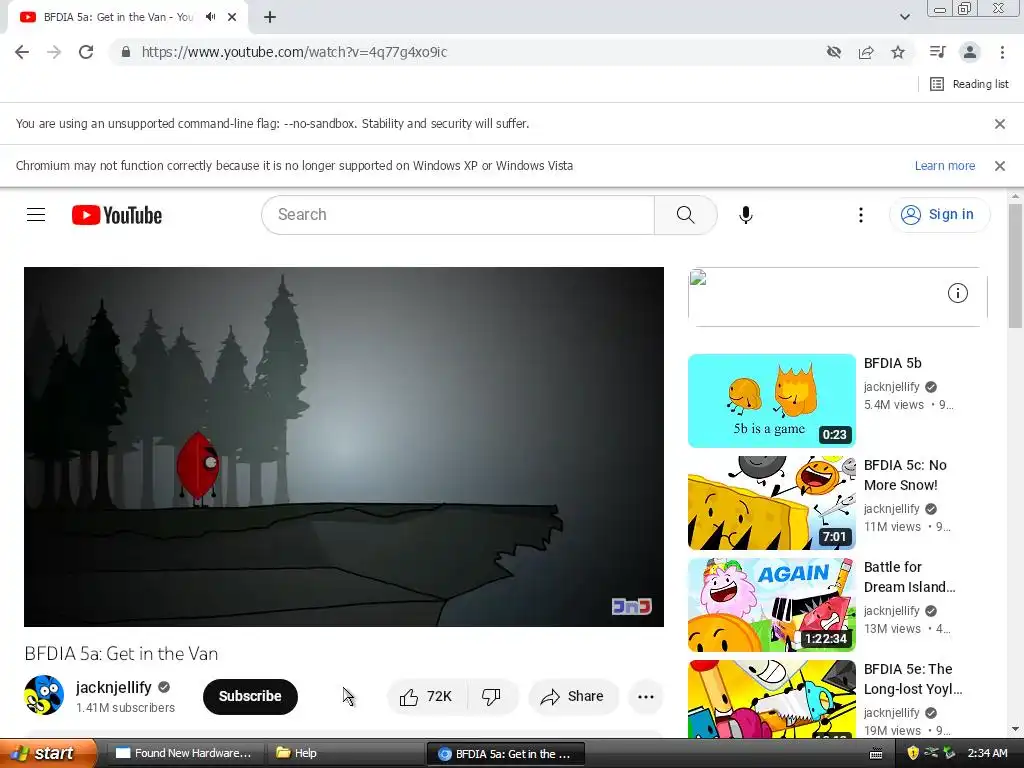Open the Learn more link

click(x=944, y=166)
